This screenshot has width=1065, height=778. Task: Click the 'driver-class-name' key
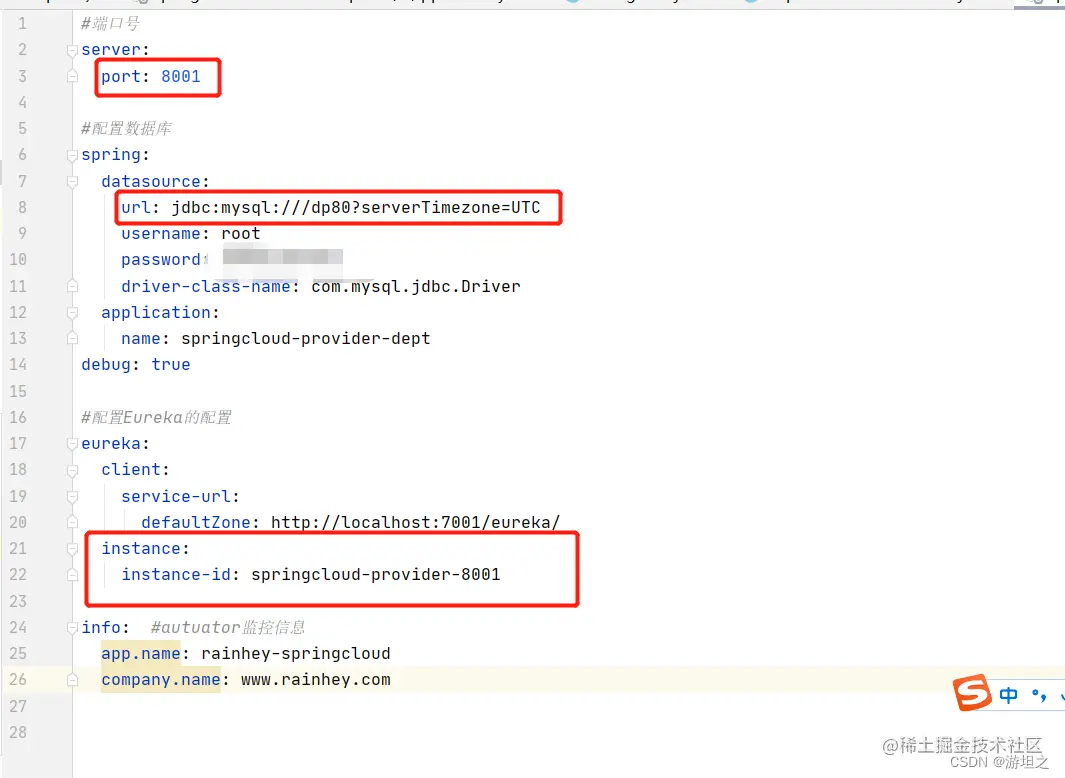206,287
